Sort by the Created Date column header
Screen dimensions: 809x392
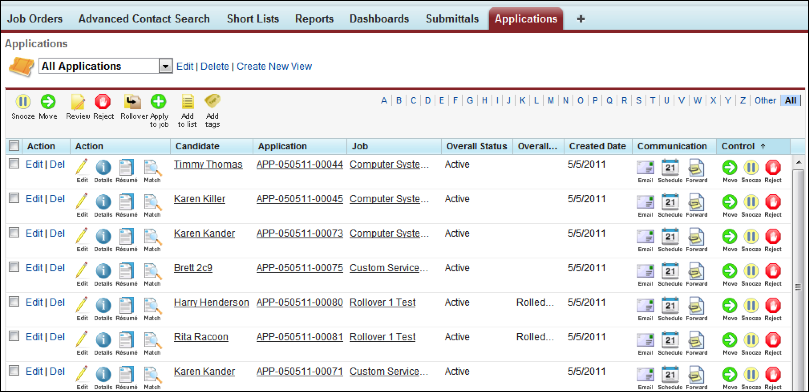tap(598, 146)
